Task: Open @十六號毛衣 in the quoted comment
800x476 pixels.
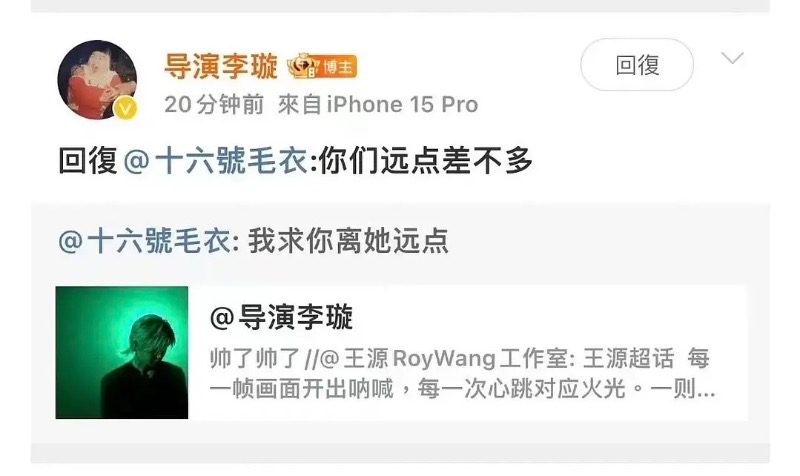Action: tap(144, 240)
